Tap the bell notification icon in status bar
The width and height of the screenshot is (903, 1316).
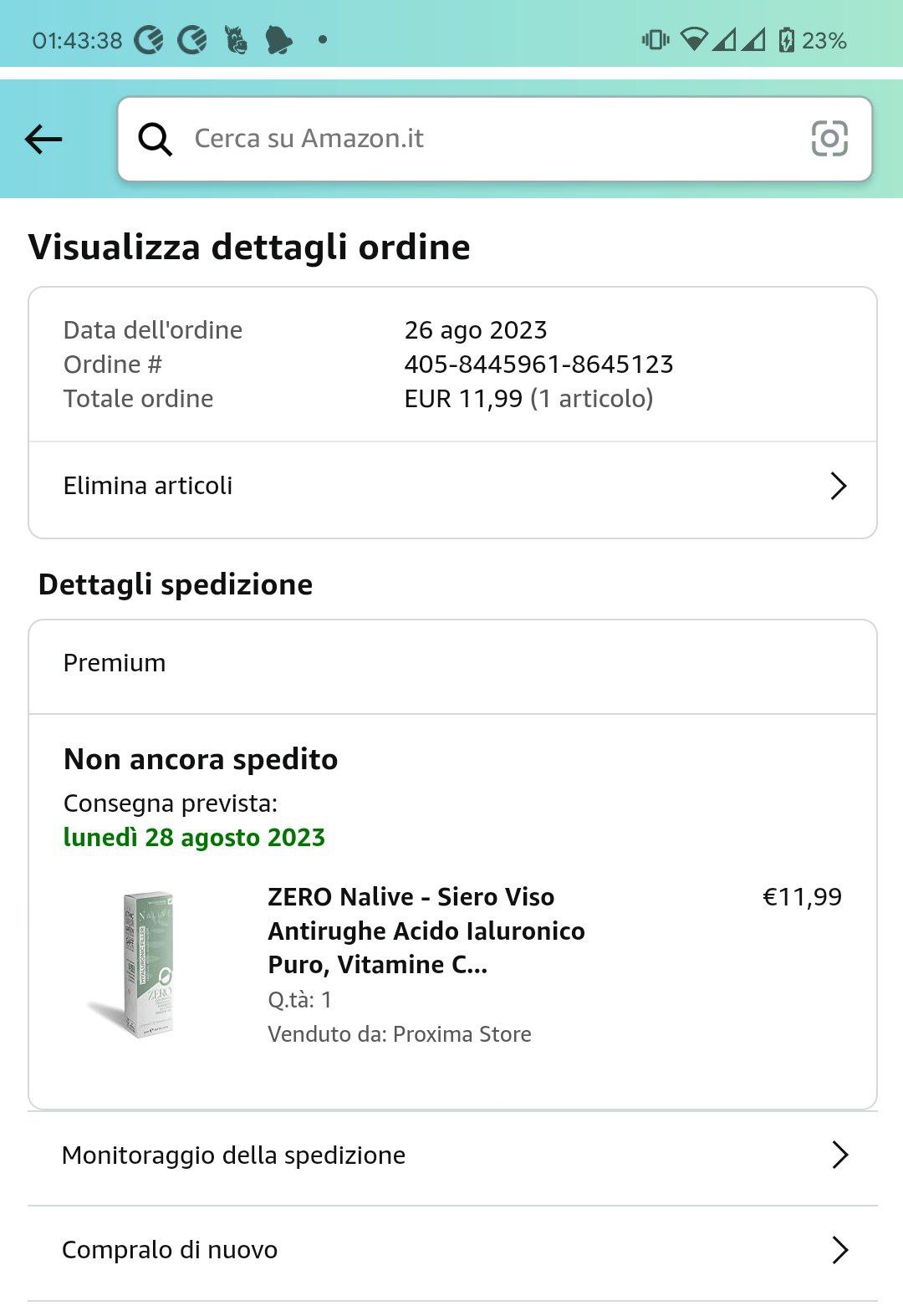(x=278, y=39)
